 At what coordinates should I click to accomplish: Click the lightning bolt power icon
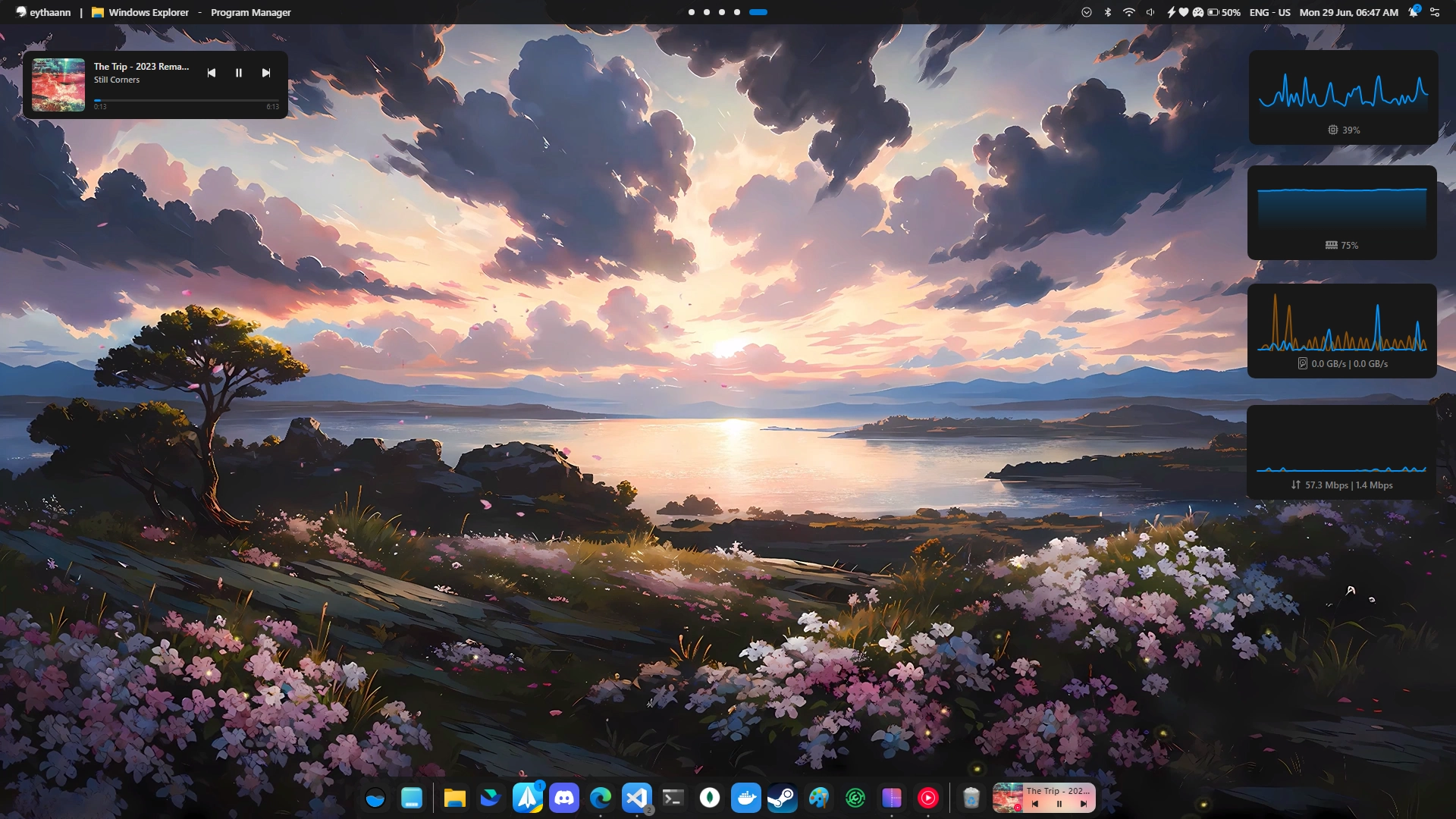[x=1172, y=12]
